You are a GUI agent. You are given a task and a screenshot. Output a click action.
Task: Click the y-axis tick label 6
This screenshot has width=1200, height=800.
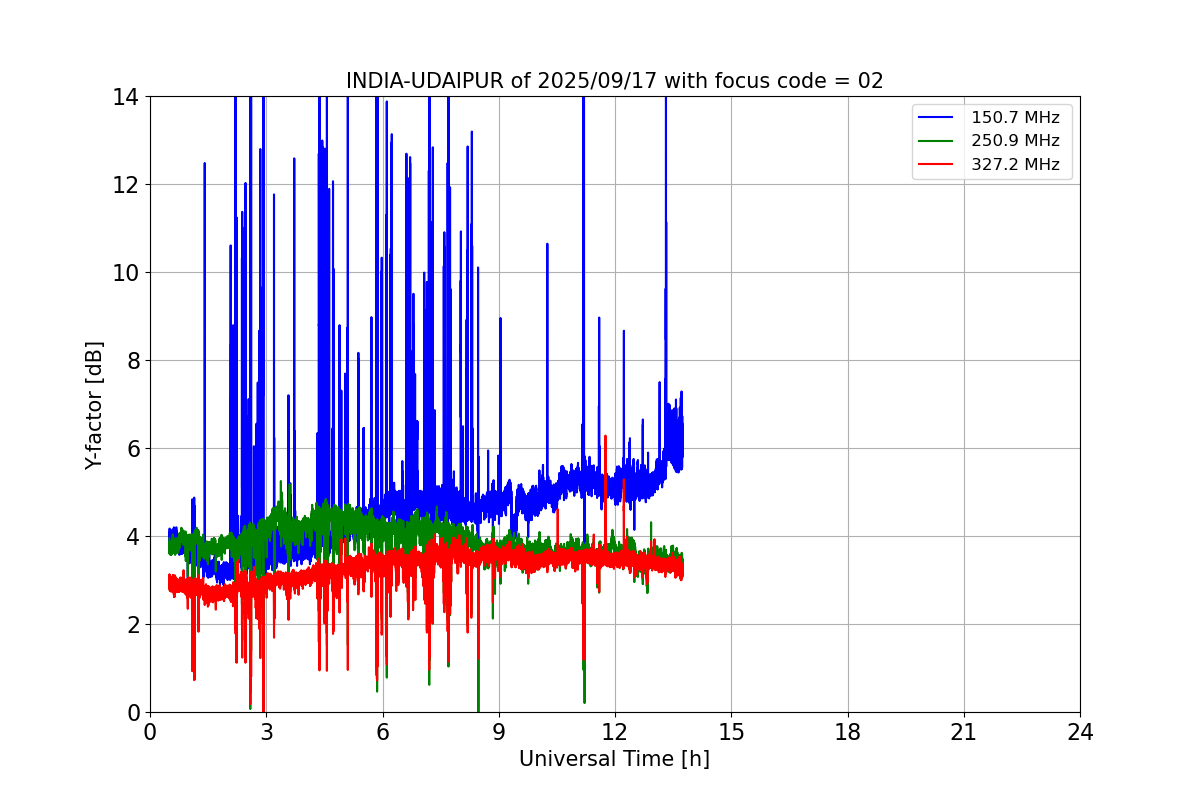pos(132,449)
